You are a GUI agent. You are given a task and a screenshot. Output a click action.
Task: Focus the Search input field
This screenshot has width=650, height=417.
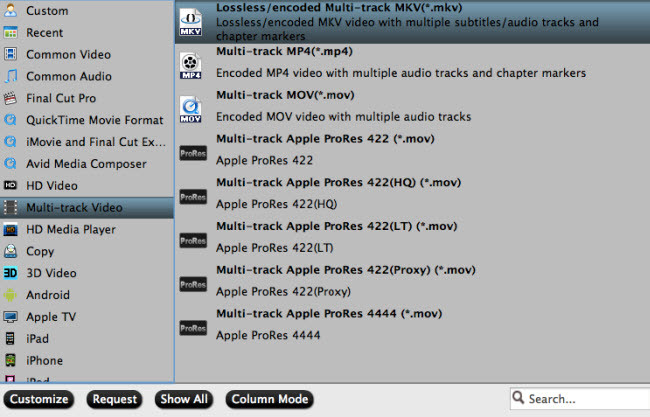[580, 399]
